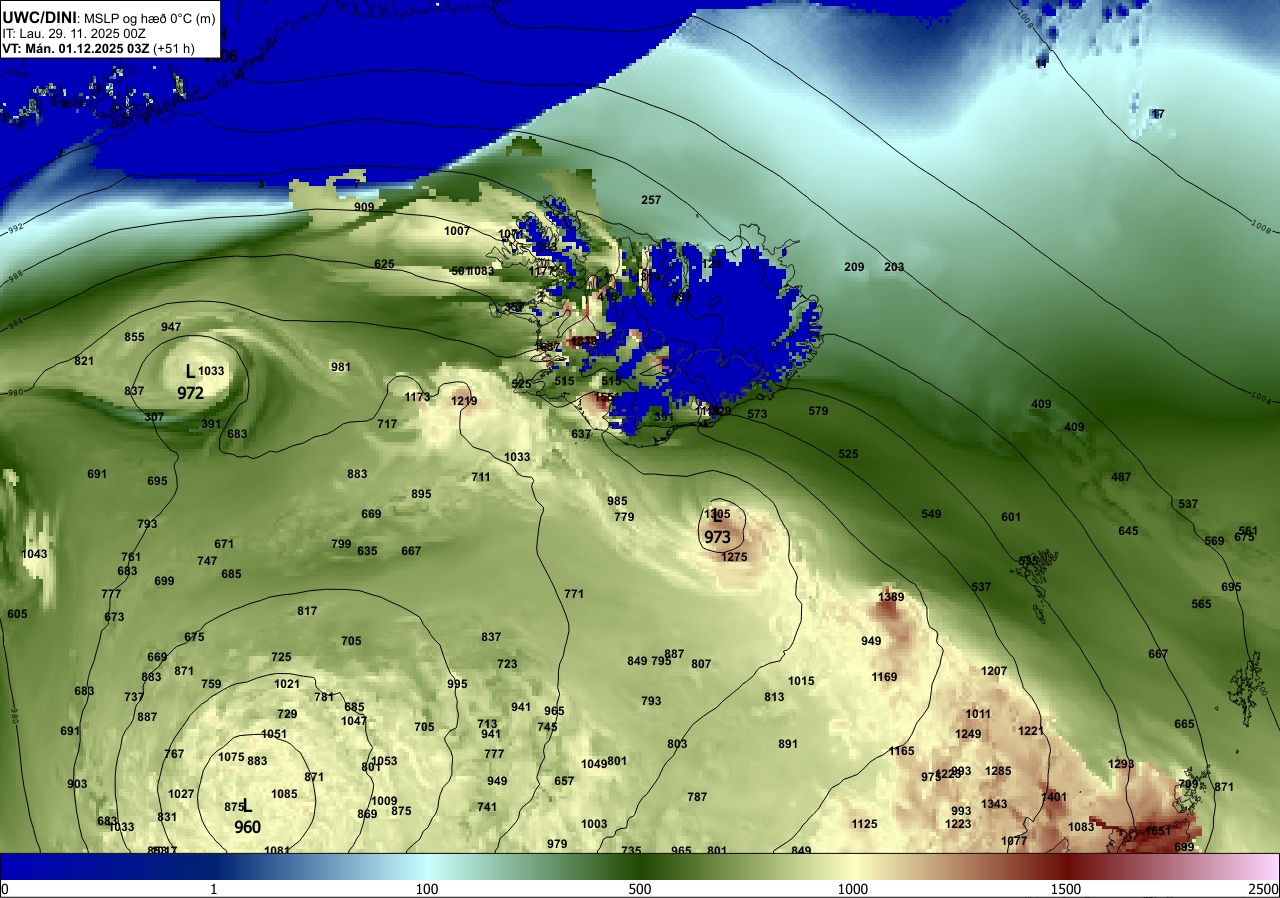Click the 1401 height value
Screen dimensions: 1280x898
click(1054, 797)
